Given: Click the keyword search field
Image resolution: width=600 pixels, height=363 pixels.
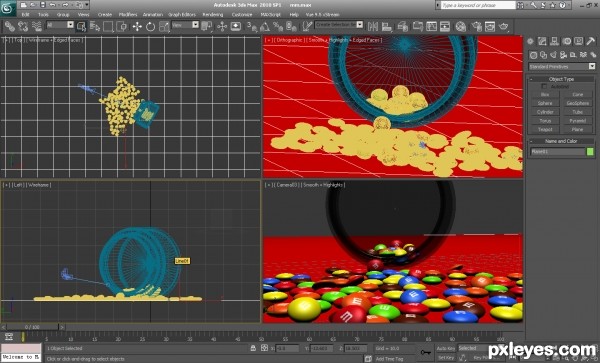Looking at the screenshot, I should (x=478, y=5).
